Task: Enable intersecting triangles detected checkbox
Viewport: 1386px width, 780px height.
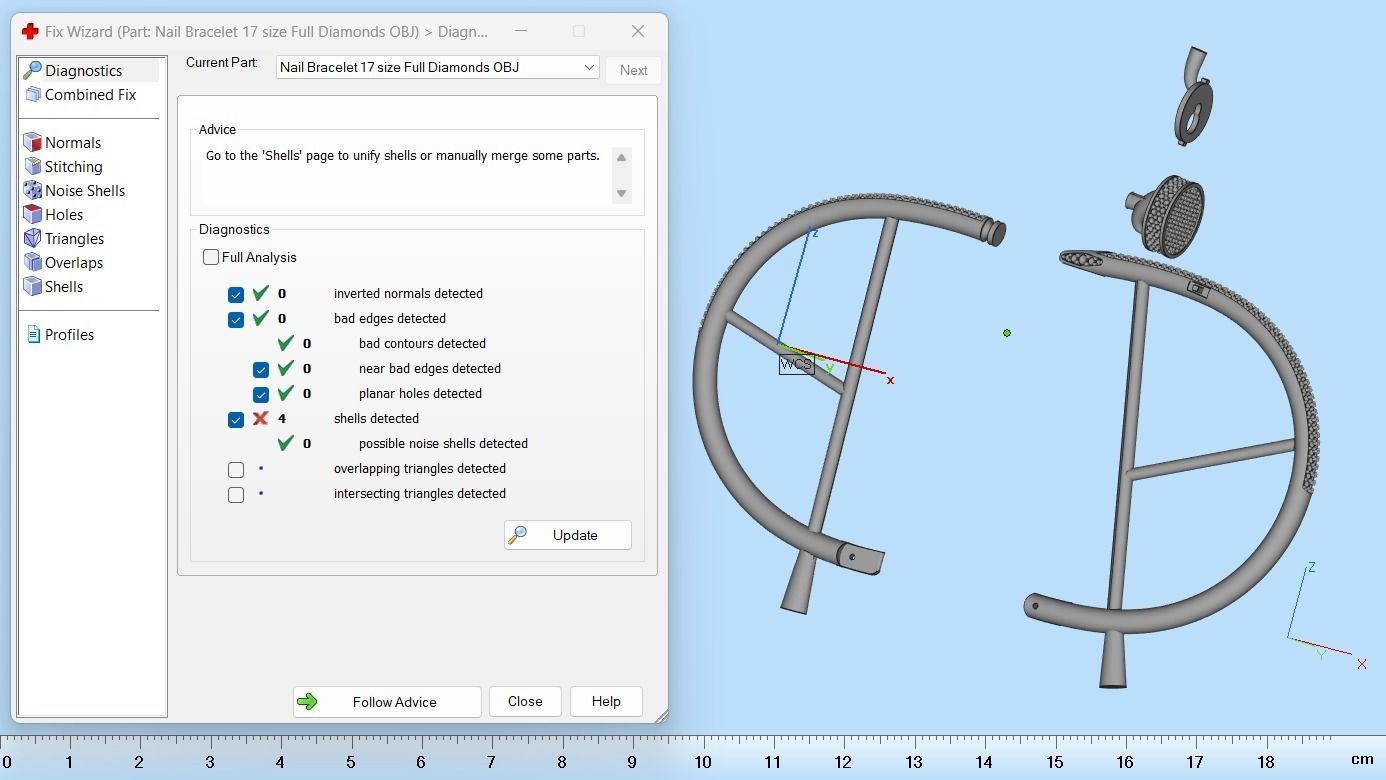Action: point(236,494)
